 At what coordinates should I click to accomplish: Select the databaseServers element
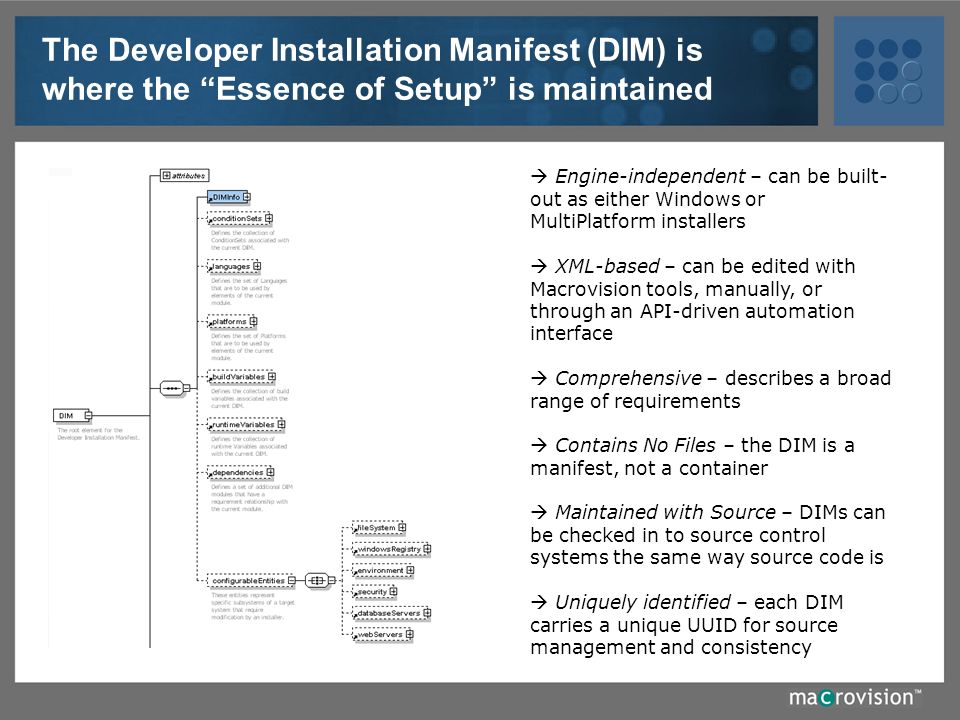click(x=389, y=613)
